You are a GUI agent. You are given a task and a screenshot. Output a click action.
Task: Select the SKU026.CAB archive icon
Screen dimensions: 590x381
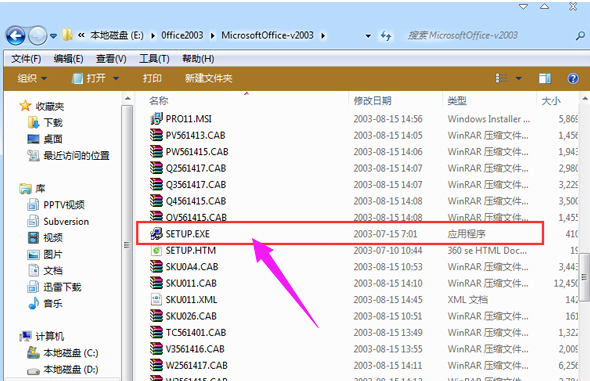tap(156, 316)
